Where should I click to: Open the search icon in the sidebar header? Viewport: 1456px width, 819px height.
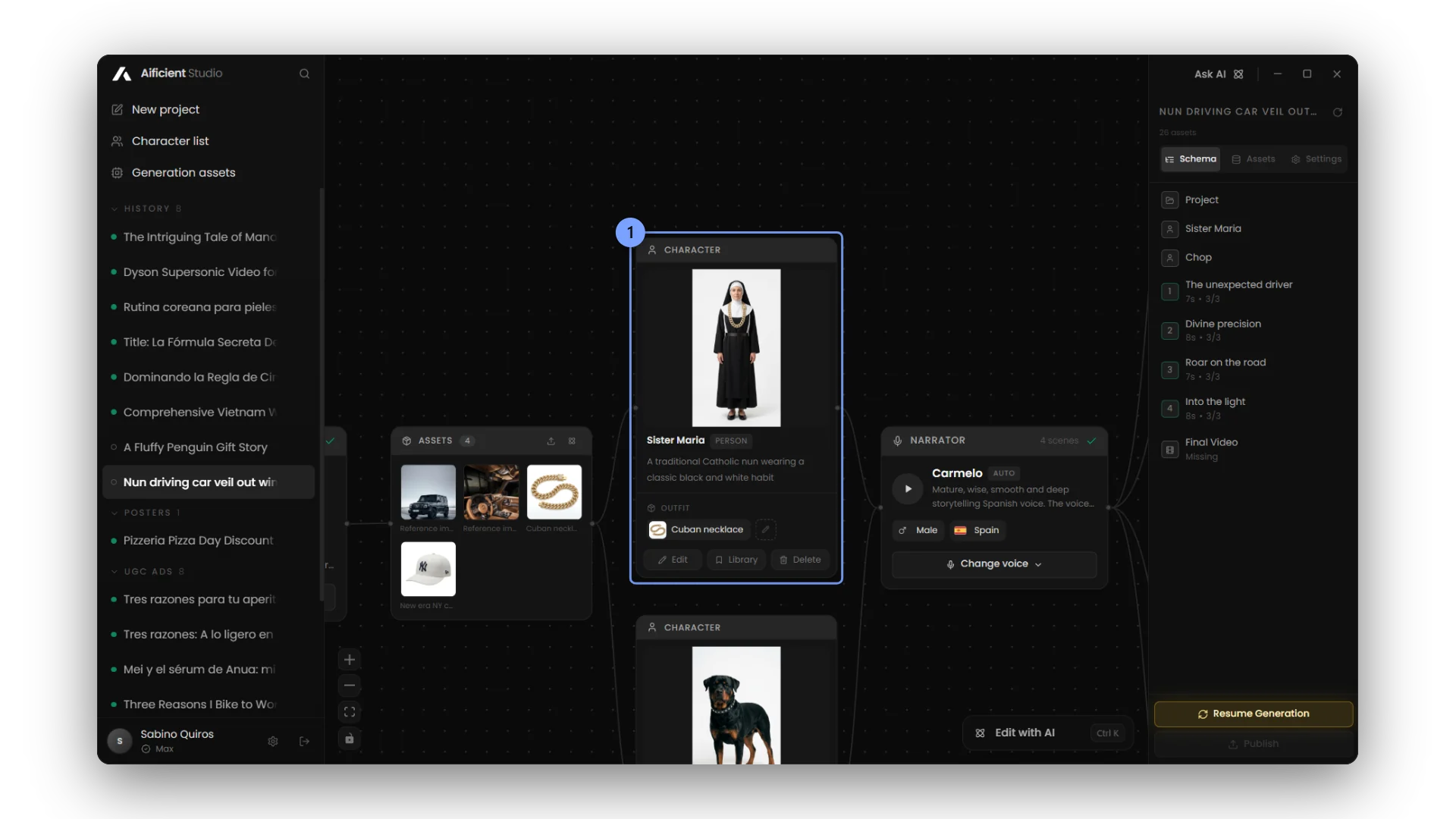pyautogui.click(x=304, y=74)
